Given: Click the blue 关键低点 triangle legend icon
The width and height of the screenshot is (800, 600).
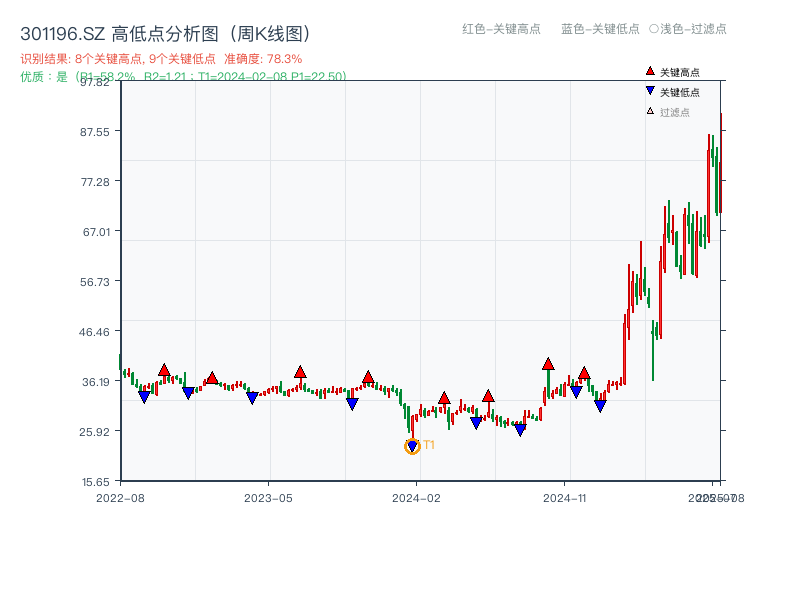Looking at the screenshot, I should [649, 91].
